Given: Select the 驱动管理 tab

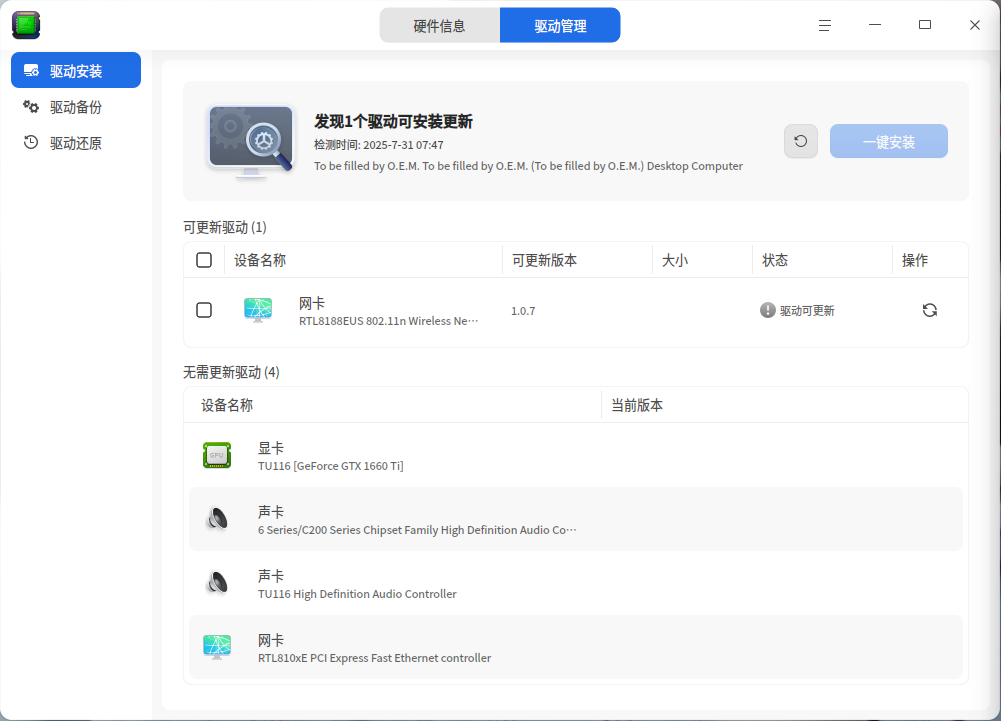Looking at the screenshot, I should [x=560, y=26].
